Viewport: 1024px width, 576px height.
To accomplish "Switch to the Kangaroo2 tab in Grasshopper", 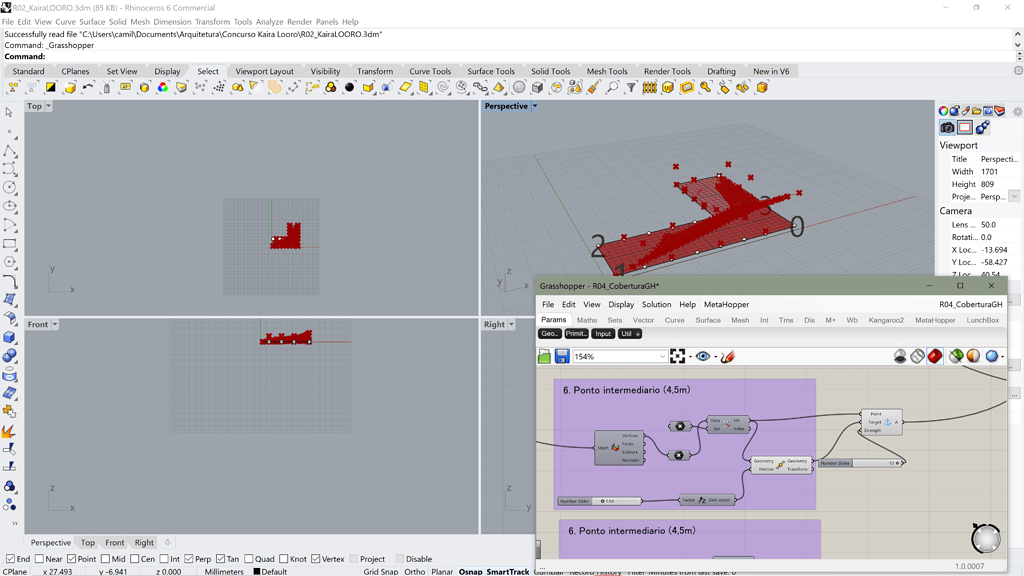I will coord(886,320).
